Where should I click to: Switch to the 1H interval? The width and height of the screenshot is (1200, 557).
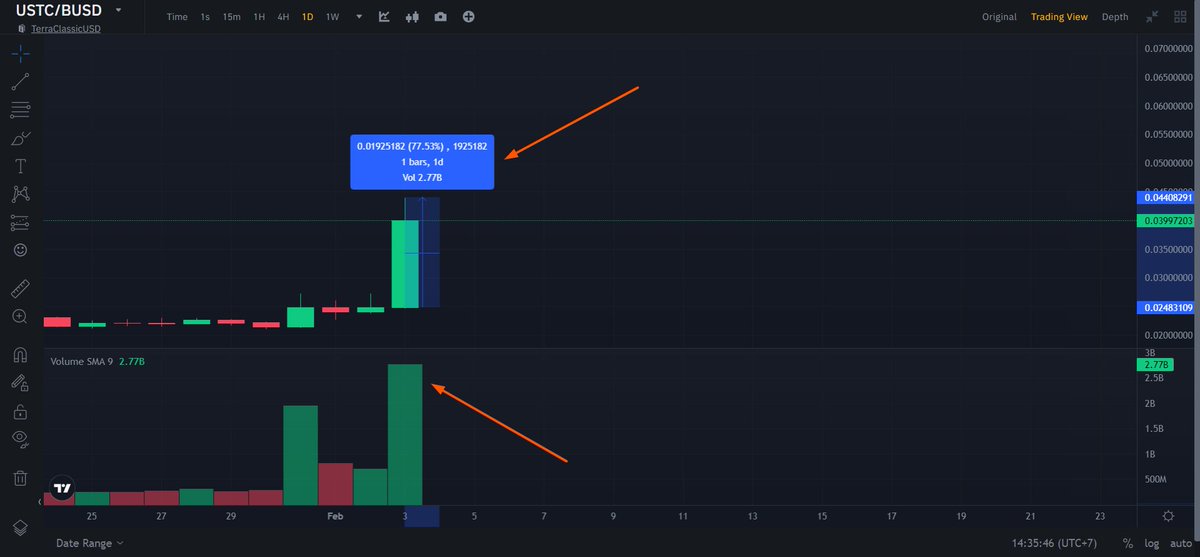point(259,17)
